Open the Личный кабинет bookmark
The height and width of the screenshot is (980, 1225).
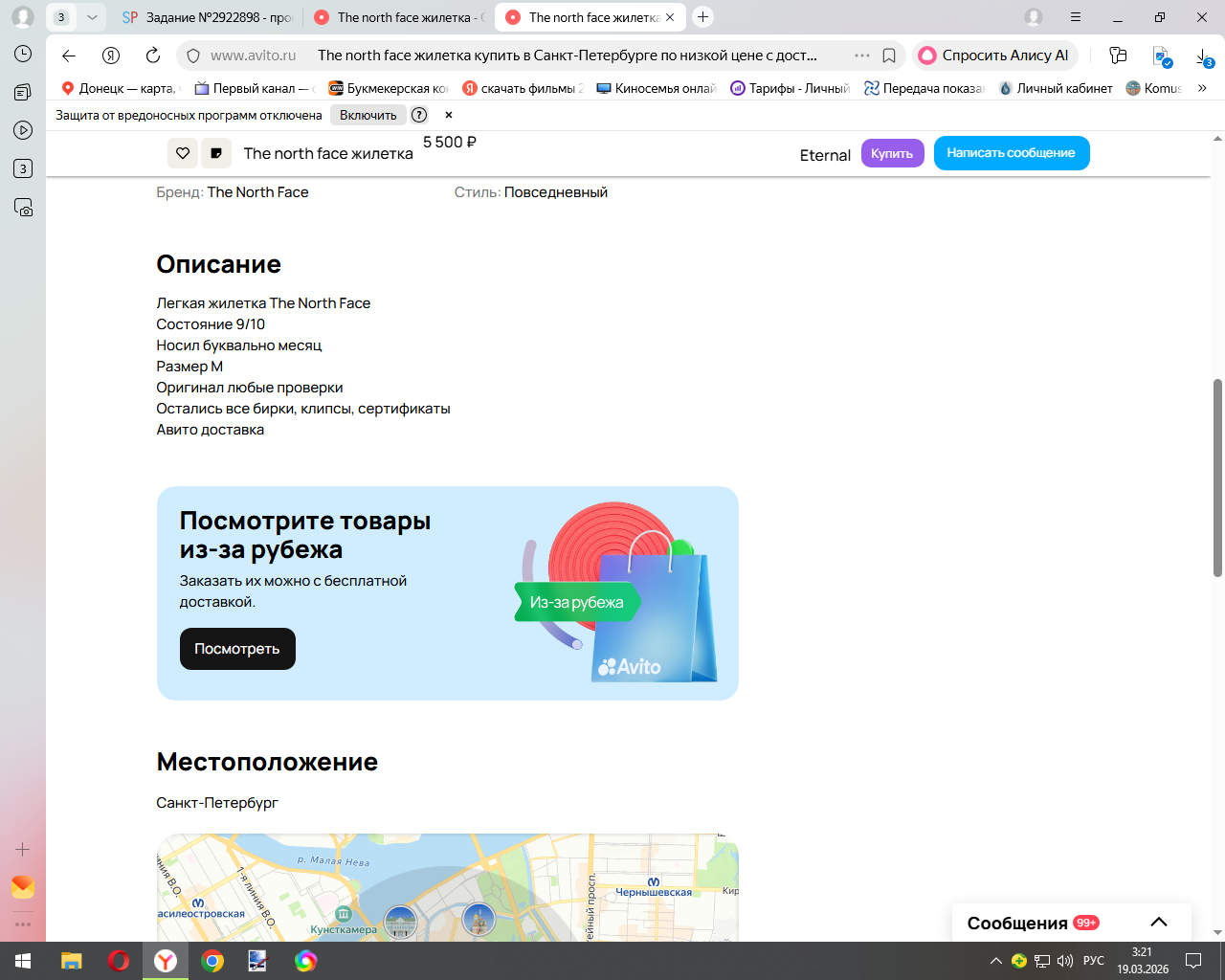pos(1056,88)
